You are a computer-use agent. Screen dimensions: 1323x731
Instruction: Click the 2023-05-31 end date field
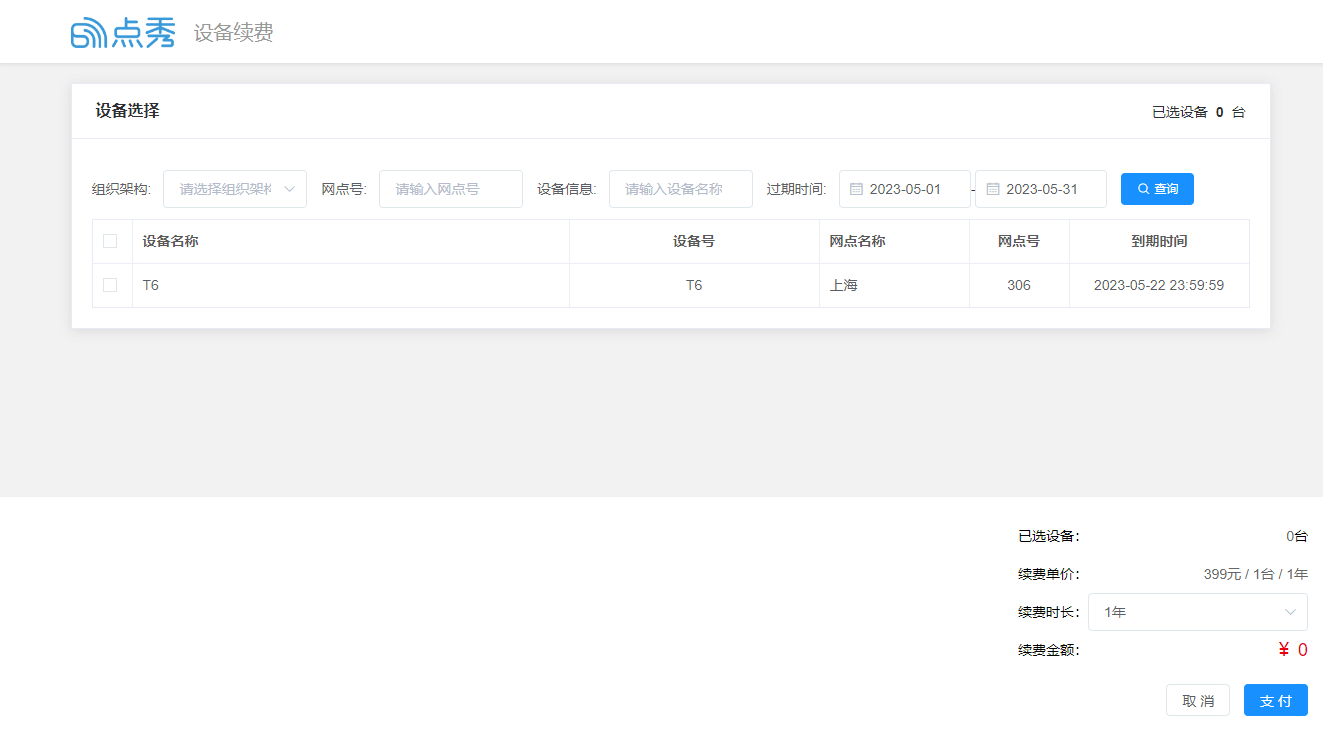1041,189
